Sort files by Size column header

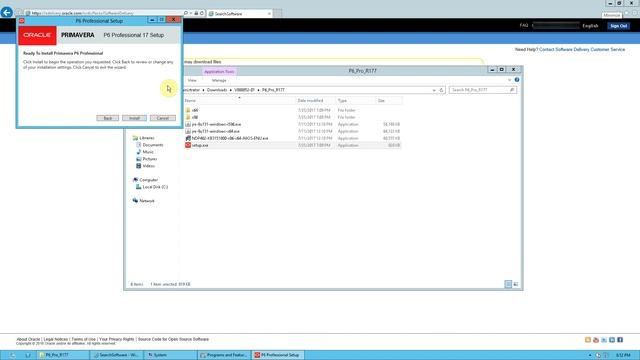pos(381,100)
